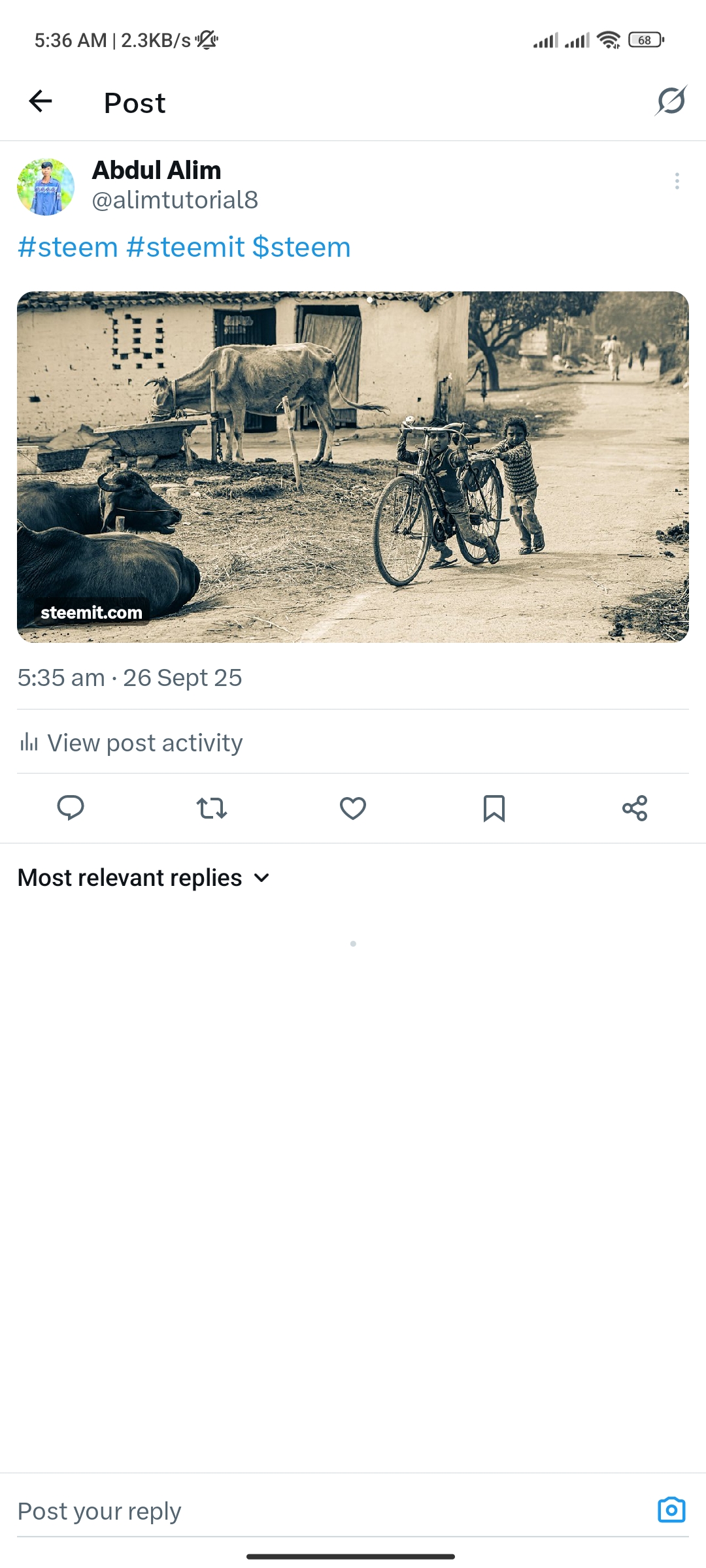Tap the share icon
The image size is (706, 1568).
pyautogui.click(x=635, y=808)
